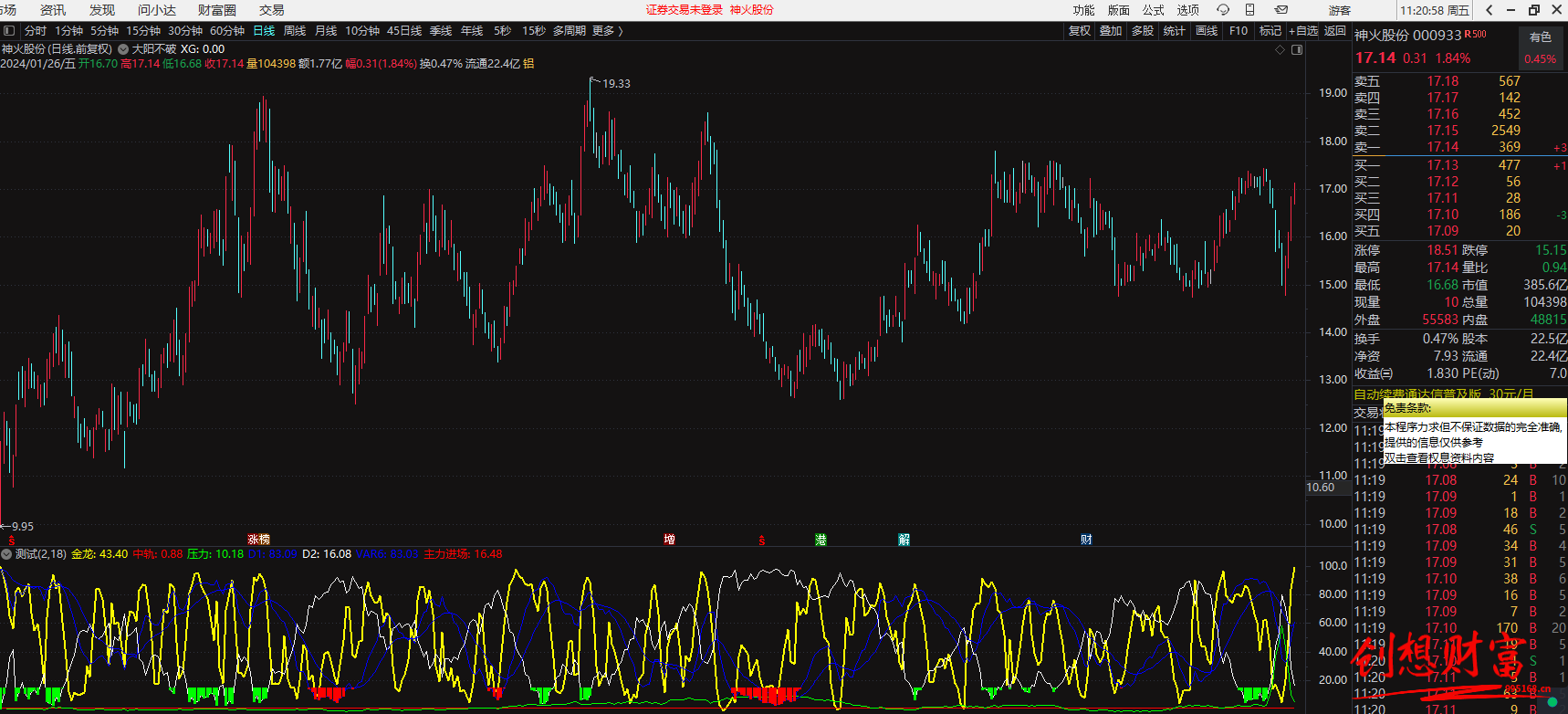Click the 10.60 price axis label
The height and width of the screenshot is (714, 1568).
coord(1321,488)
